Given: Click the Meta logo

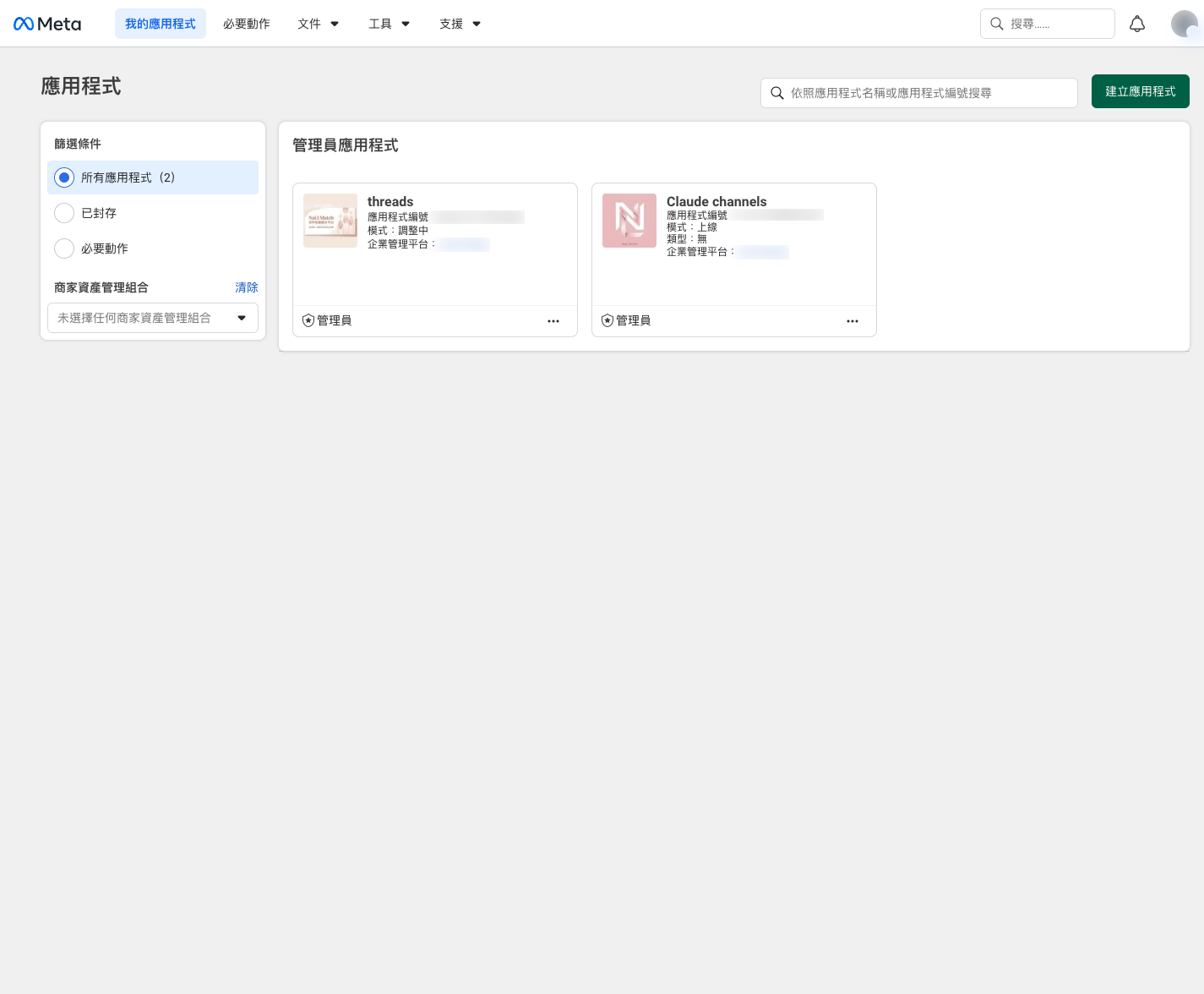Looking at the screenshot, I should (47, 24).
